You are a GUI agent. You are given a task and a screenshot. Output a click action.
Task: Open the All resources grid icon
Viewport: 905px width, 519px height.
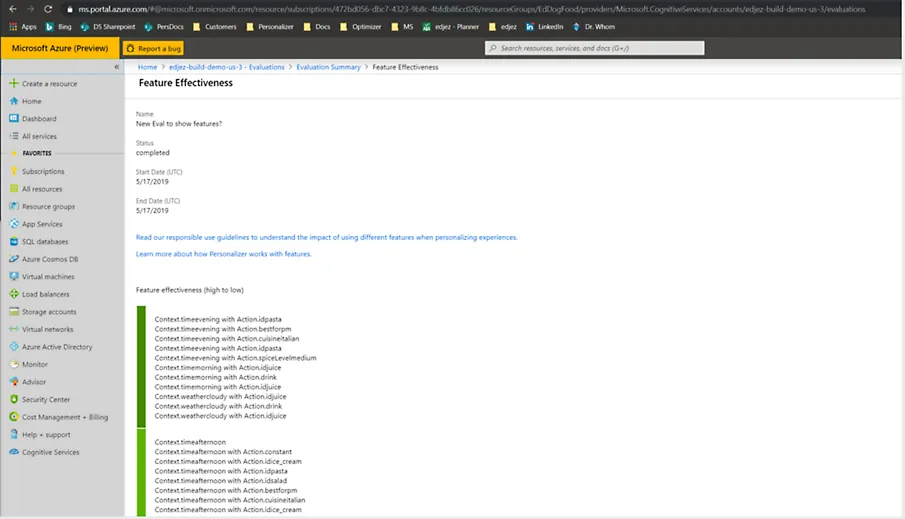click(x=14, y=189)
